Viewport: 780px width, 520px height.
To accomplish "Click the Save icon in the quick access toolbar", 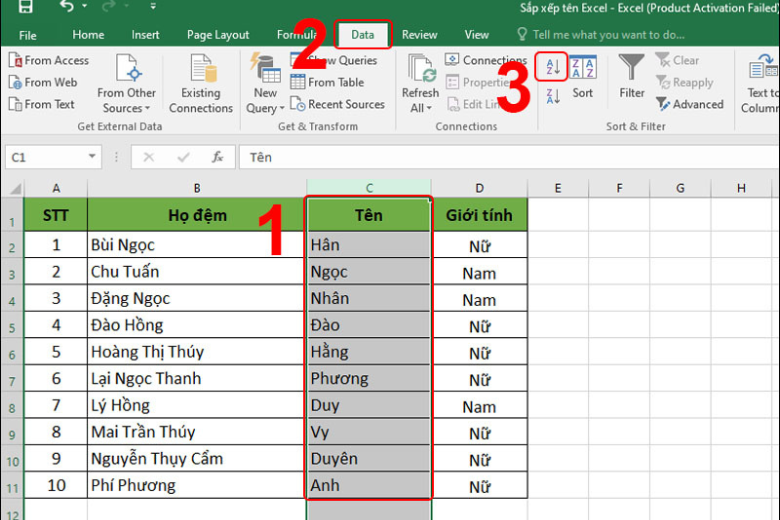I will click(25, 6).
